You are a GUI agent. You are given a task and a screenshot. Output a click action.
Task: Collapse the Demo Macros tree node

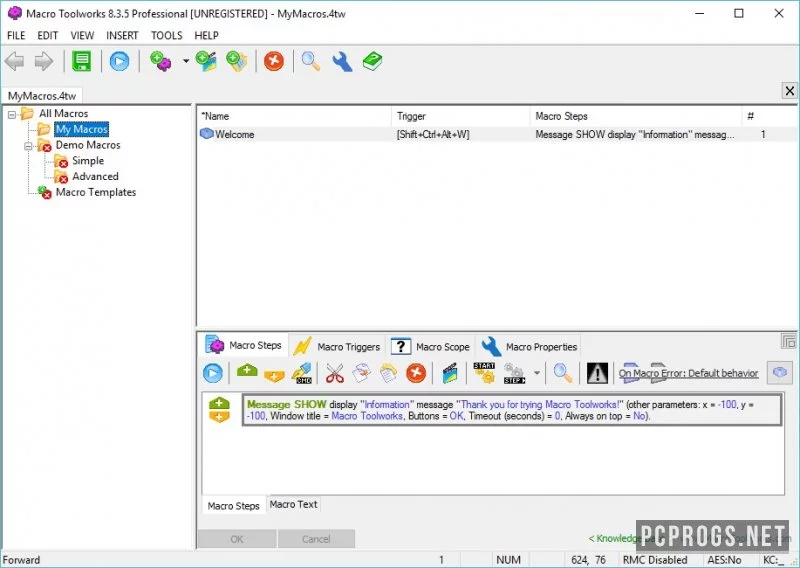29,146
